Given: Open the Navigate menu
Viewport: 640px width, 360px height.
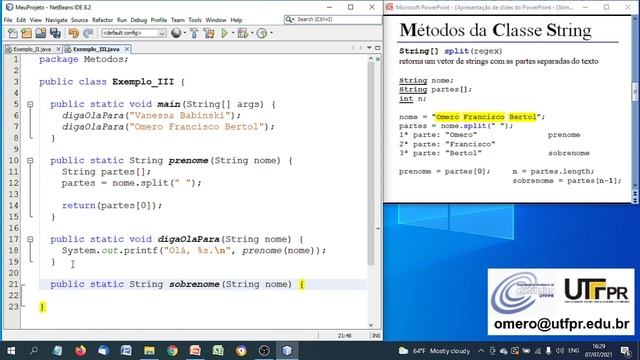Looking at the screenshot, I should tap(56, 20).
